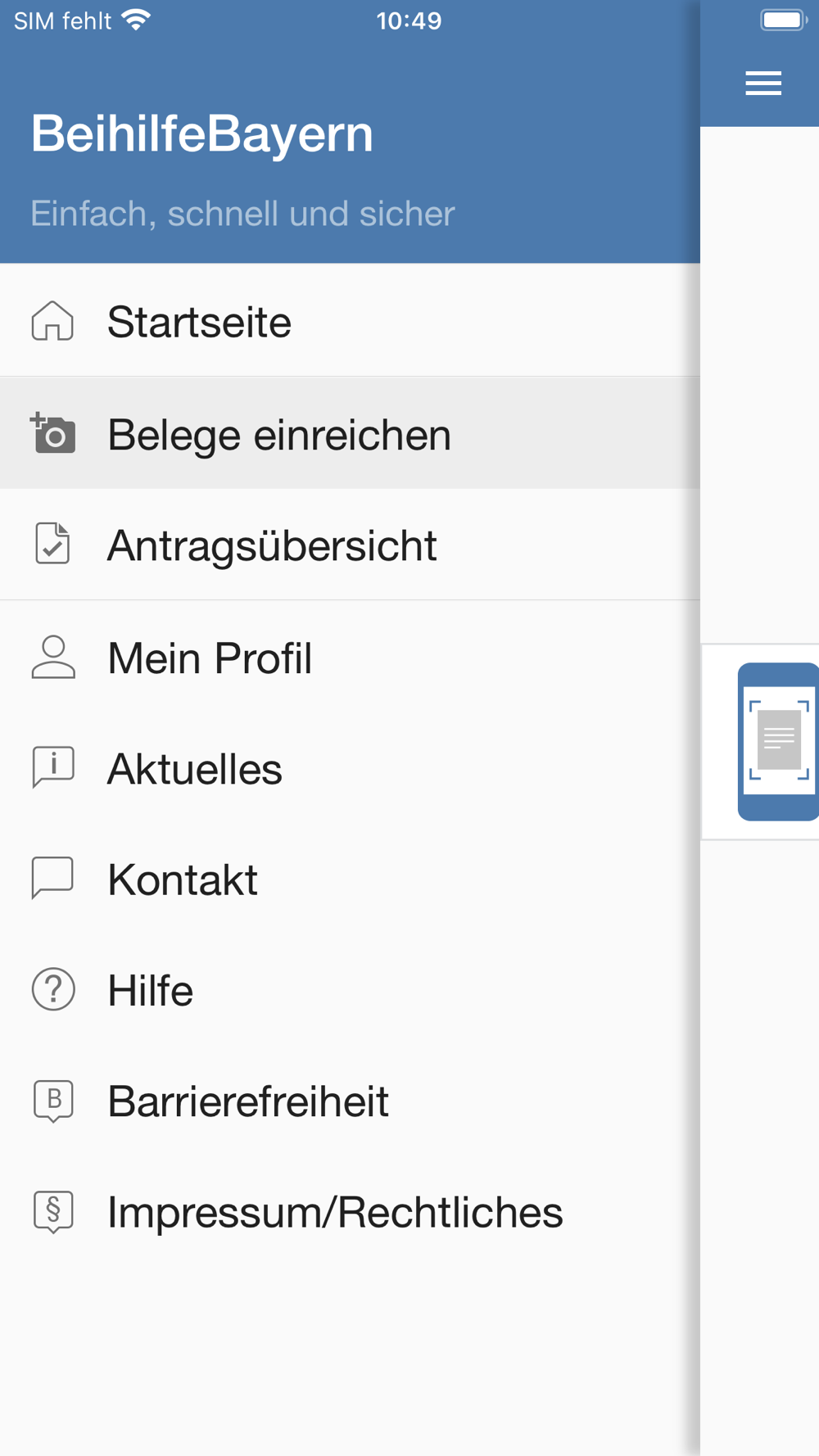Tap the speech bubble icon for Kontakt
819x1456 pixels.
(x=53, y=878)
